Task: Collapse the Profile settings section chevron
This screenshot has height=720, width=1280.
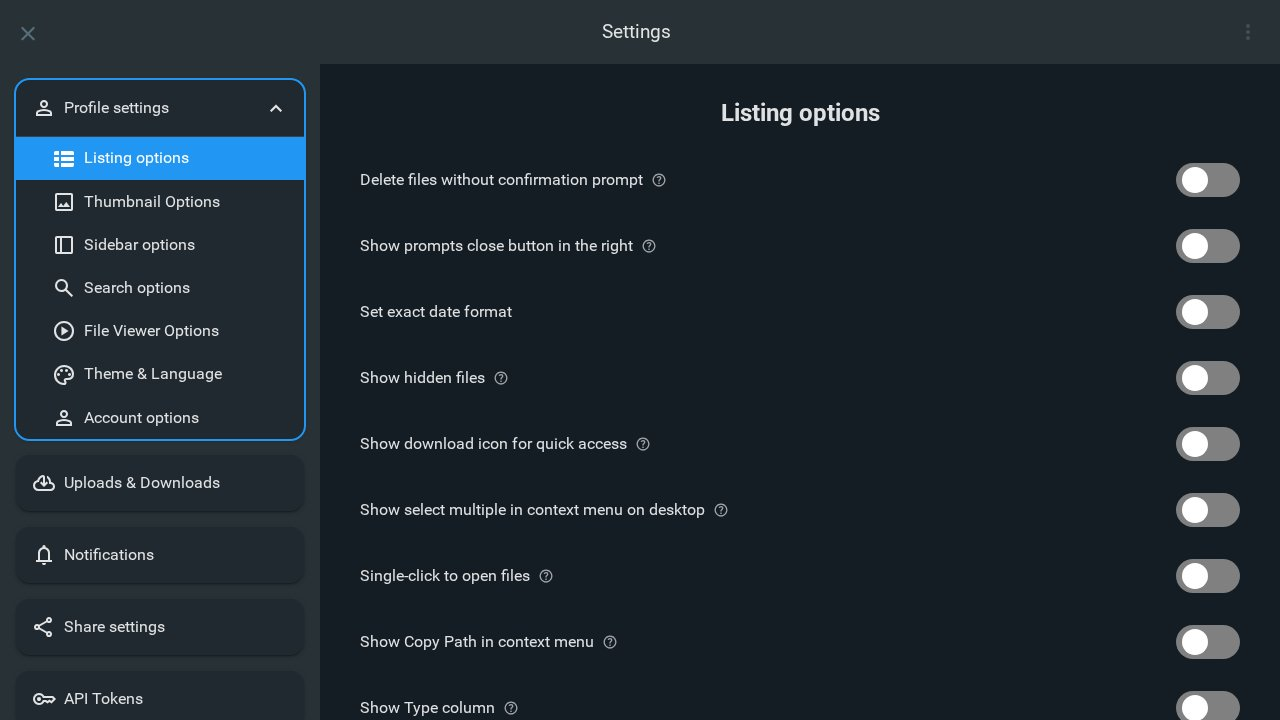Action: (276, 108)
